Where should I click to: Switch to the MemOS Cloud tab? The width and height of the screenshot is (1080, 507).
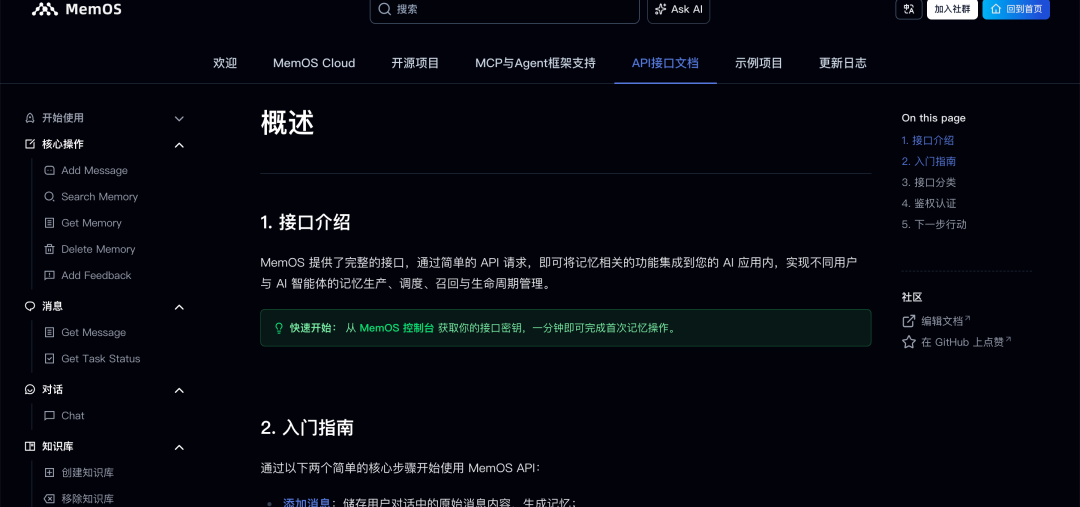(x=314, y=63)
